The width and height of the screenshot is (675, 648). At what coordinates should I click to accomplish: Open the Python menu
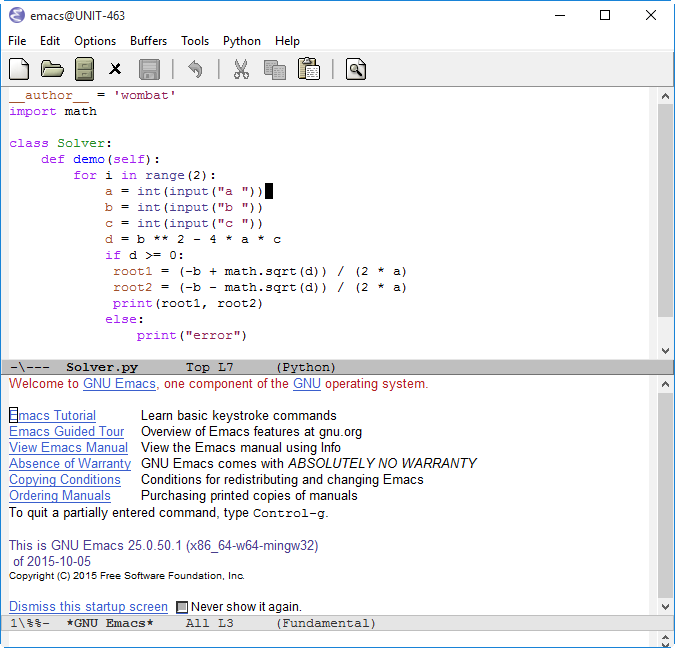tap(241, 41)
